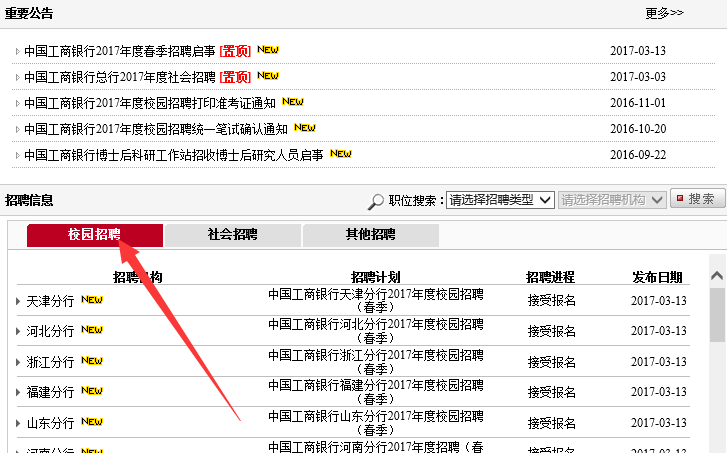Viewport: 727px width, 453px height.
Task: Click the 重要公告 section heading
Action: [x=29, y=13]
